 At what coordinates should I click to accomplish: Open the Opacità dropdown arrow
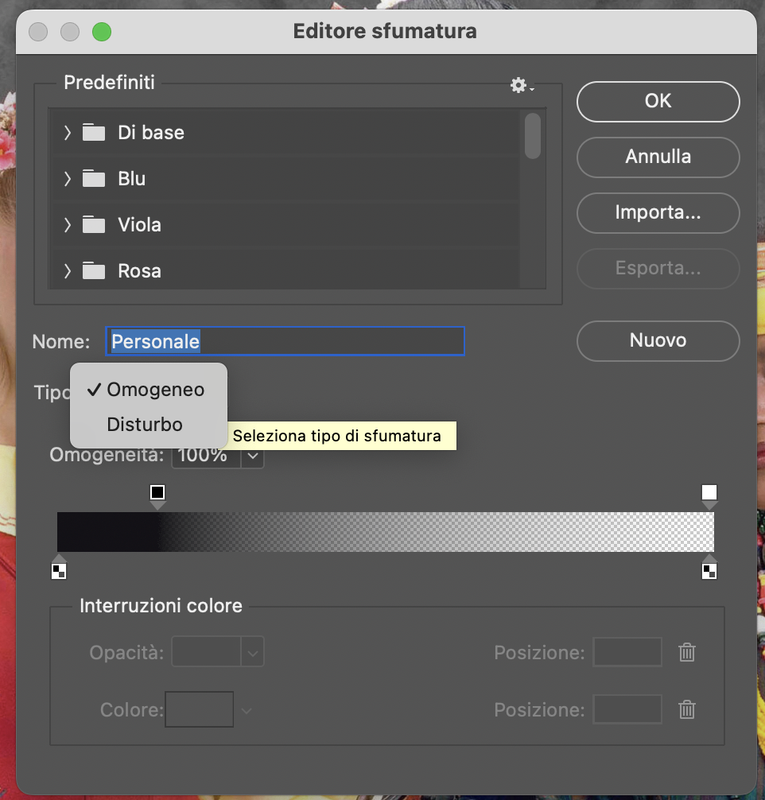click(253, 652)
